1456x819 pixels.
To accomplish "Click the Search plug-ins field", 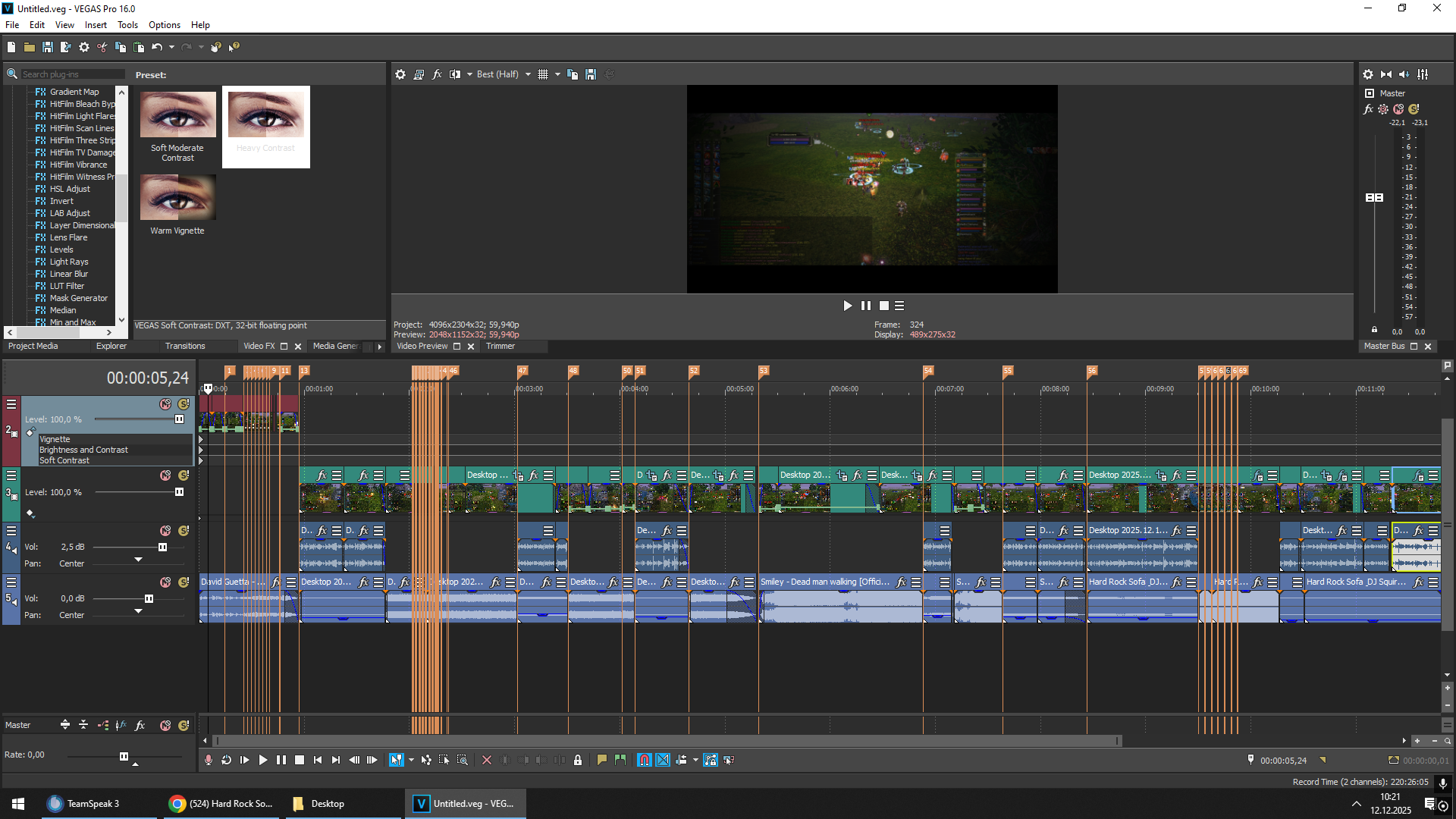I will 71,74.
